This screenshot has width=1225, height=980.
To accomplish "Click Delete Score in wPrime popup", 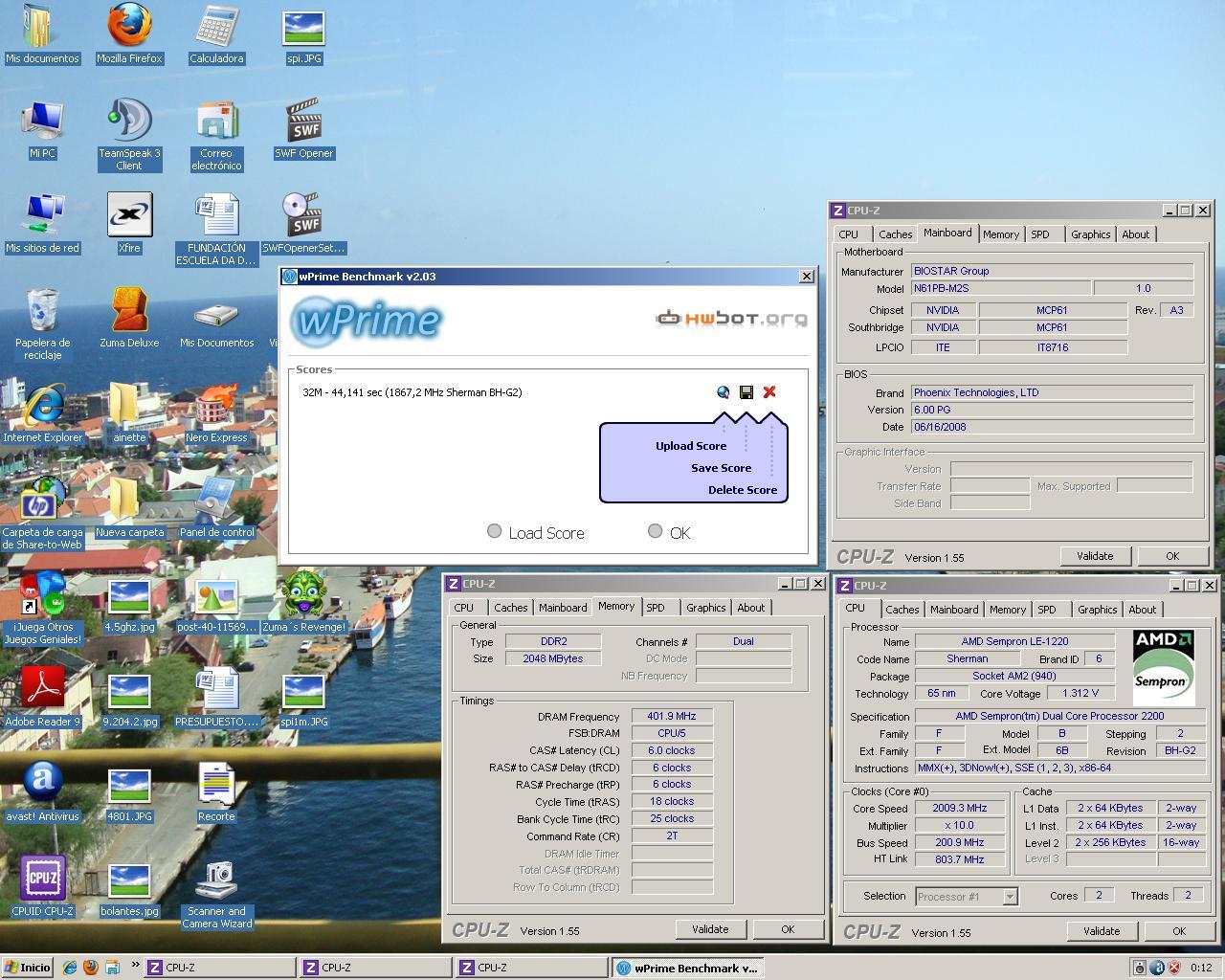I will 742,490.
